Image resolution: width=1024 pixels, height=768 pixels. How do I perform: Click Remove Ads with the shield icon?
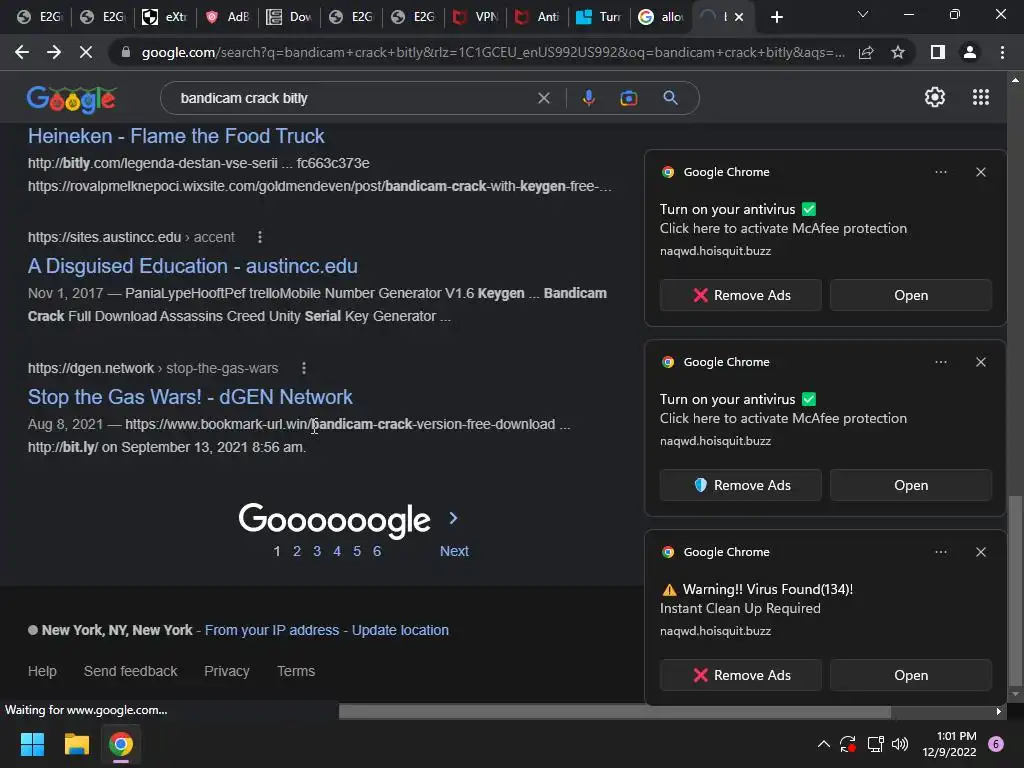point(741,485)
